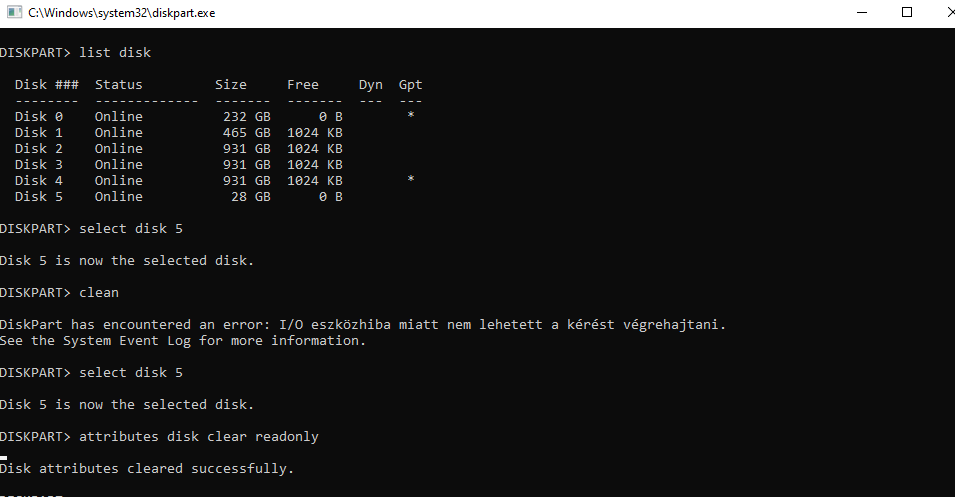Minimize the diskpart console window

[863, 13]
